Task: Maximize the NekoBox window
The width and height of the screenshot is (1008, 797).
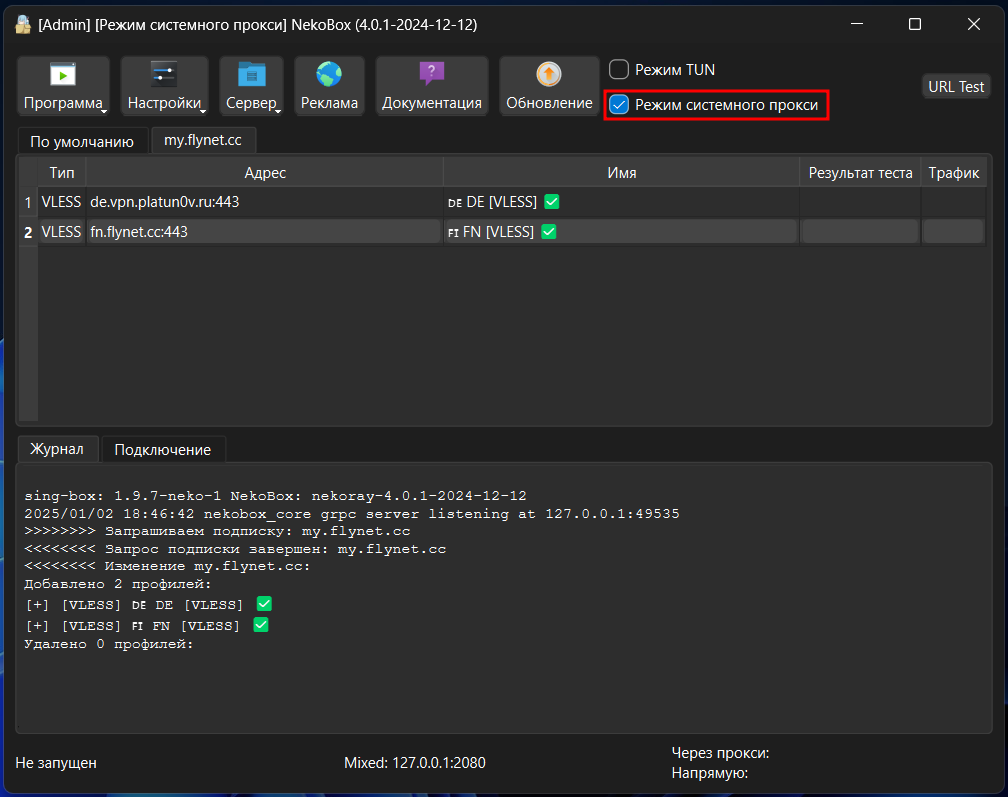Action: point(915,25)
